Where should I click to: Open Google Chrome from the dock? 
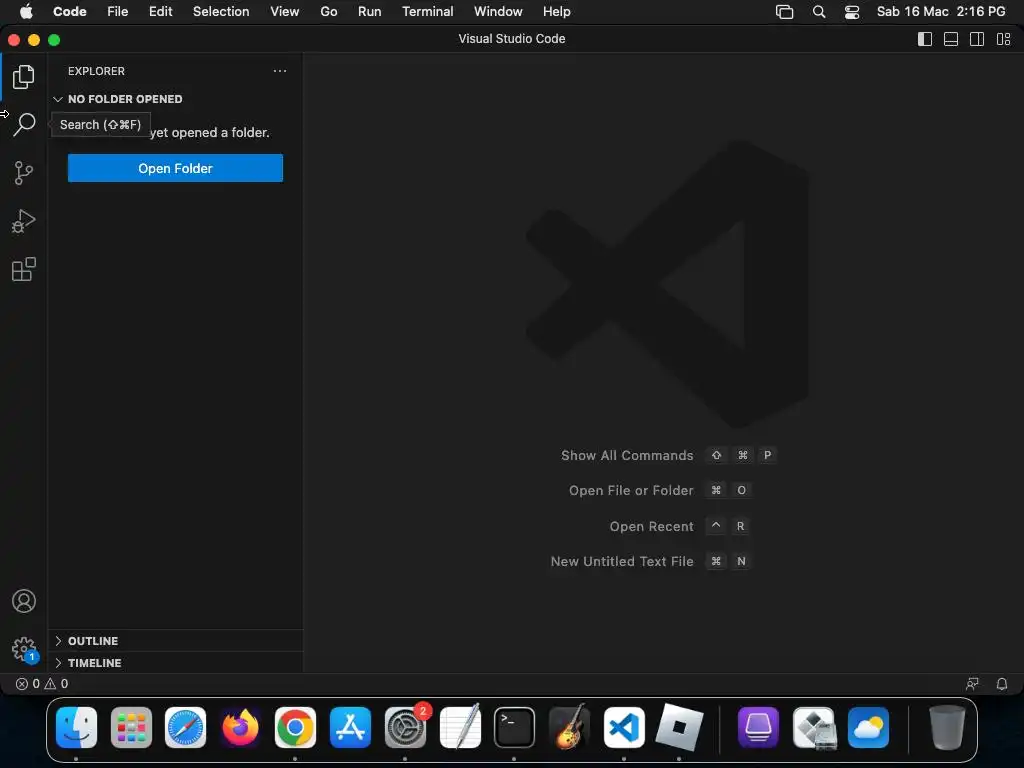(x=295, y=728)
